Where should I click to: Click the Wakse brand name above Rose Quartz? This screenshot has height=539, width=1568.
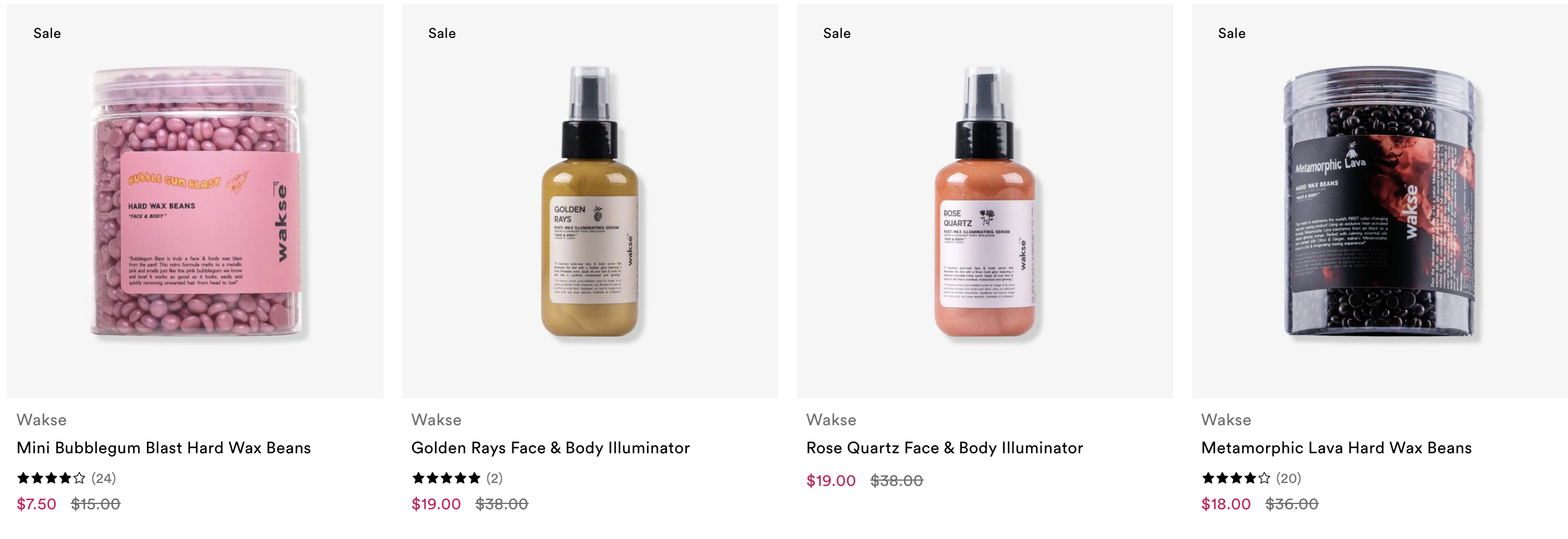coord(831,419)
